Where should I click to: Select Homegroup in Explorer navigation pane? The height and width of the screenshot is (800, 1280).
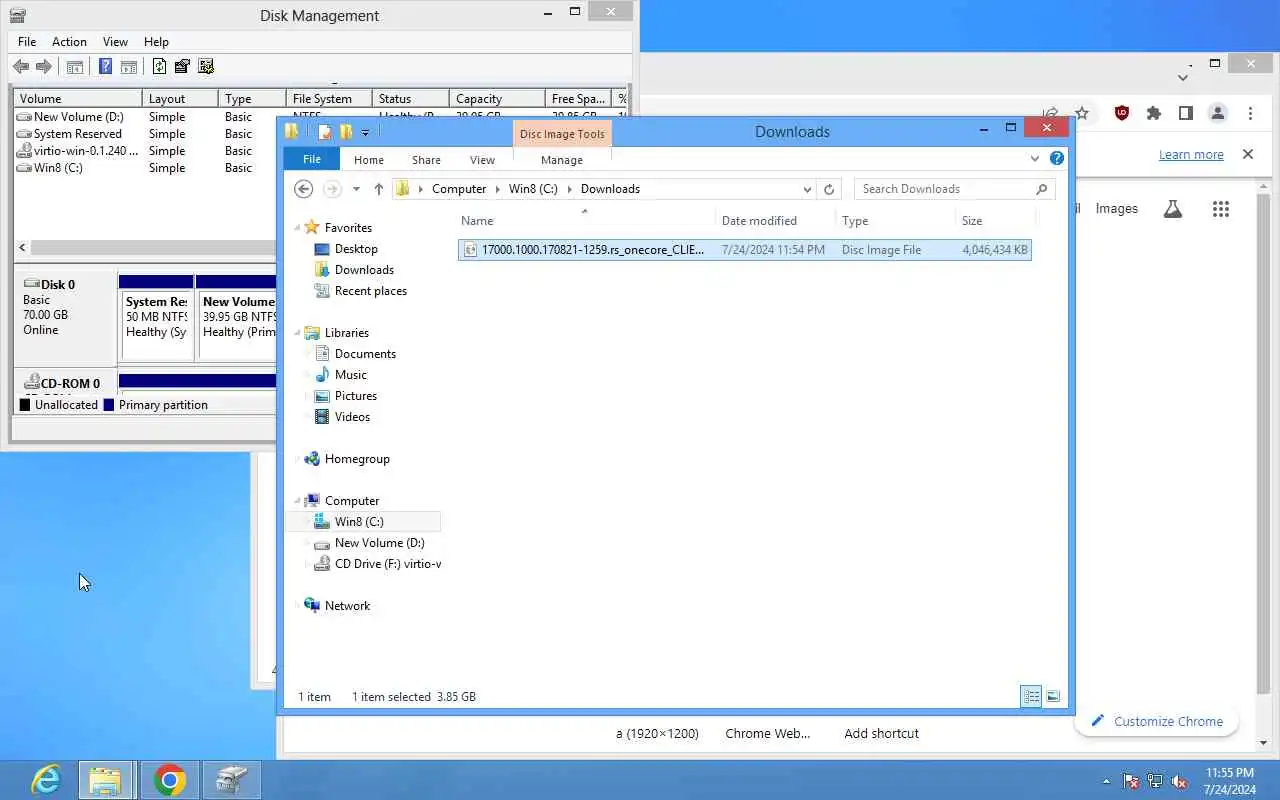pyautogui.click(x=357, y=459)
